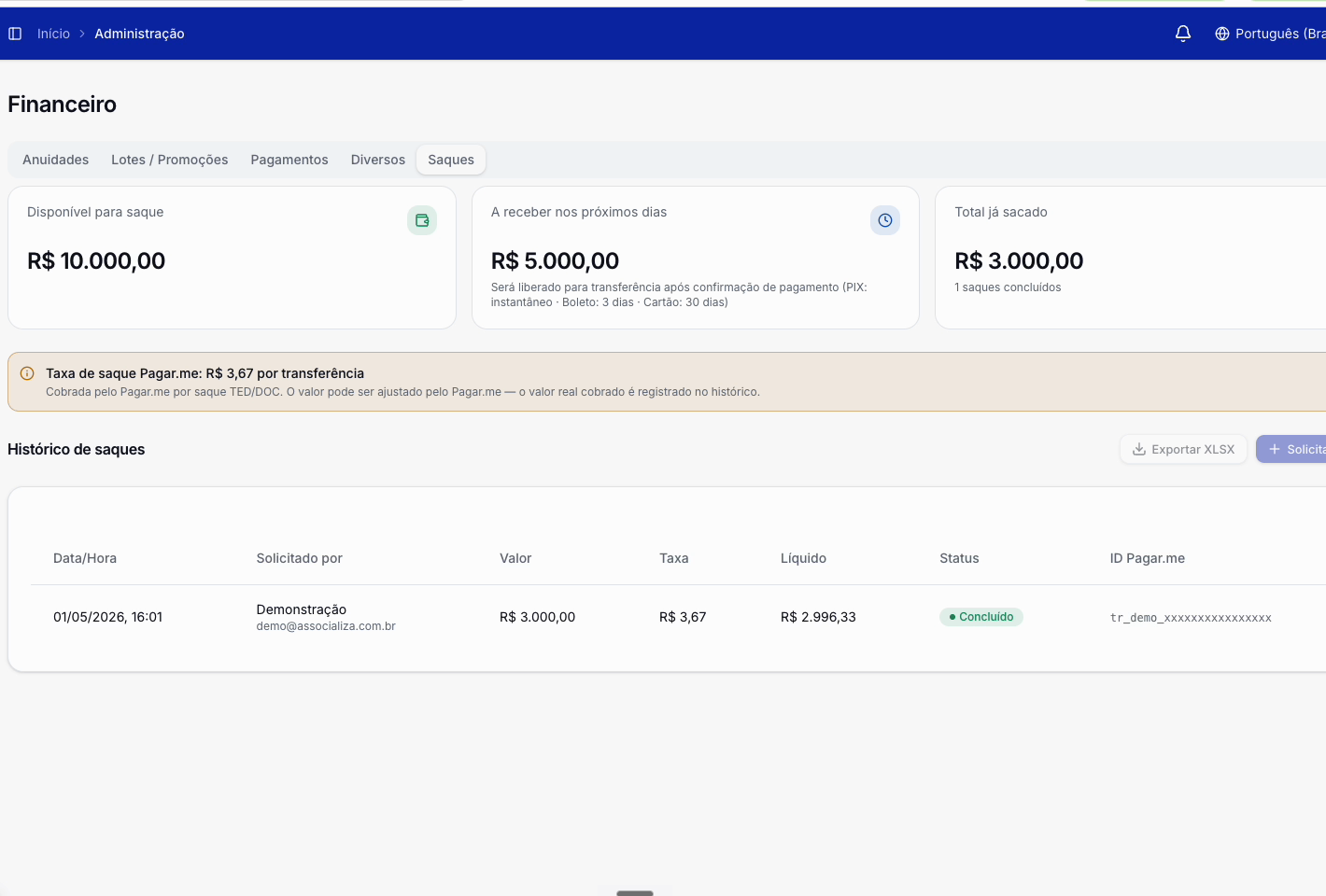Click the Valor column header
The height and width of the screenshot is (896, 1326).
pyautogui.click(x=515, y=558)
